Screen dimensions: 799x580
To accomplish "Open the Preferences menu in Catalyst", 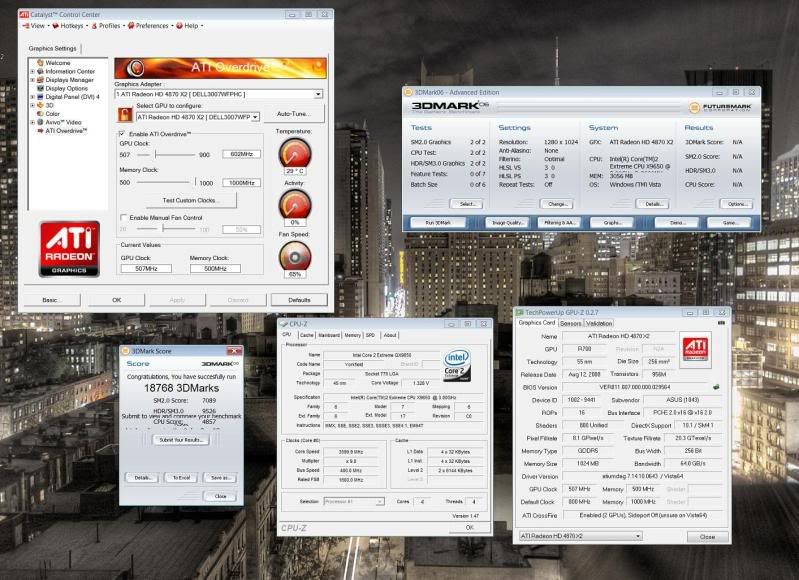I will click(x=151, y=25).
